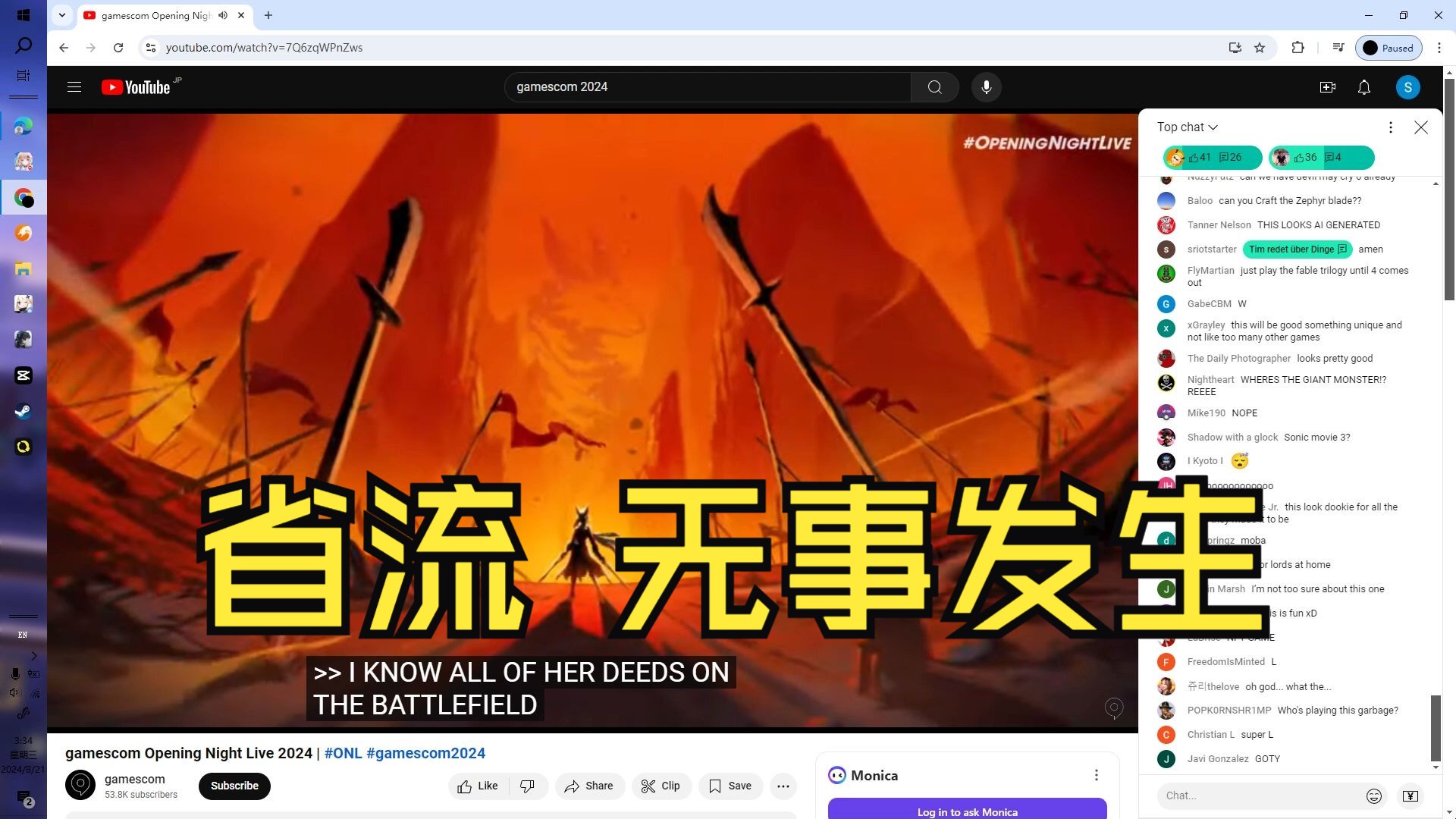The image size is (1456, 819).
Task: Click the 53.8K subscribers text
Action: click(x=141, y=795)
